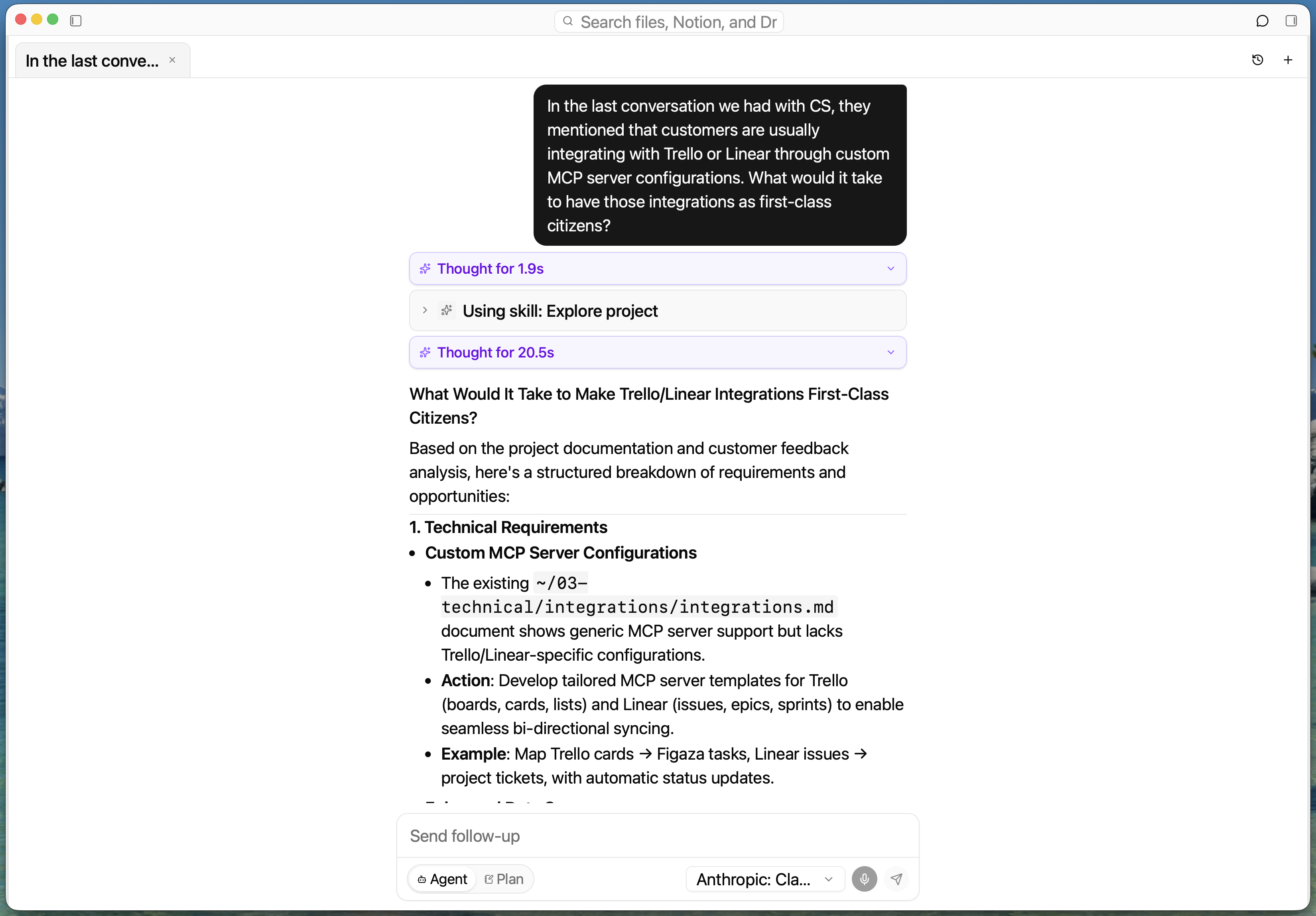The width and height of the screenshot is (1316, 916).
Task: Click chevron on 'Thought for 1.9s'
Action: point(891,268)
